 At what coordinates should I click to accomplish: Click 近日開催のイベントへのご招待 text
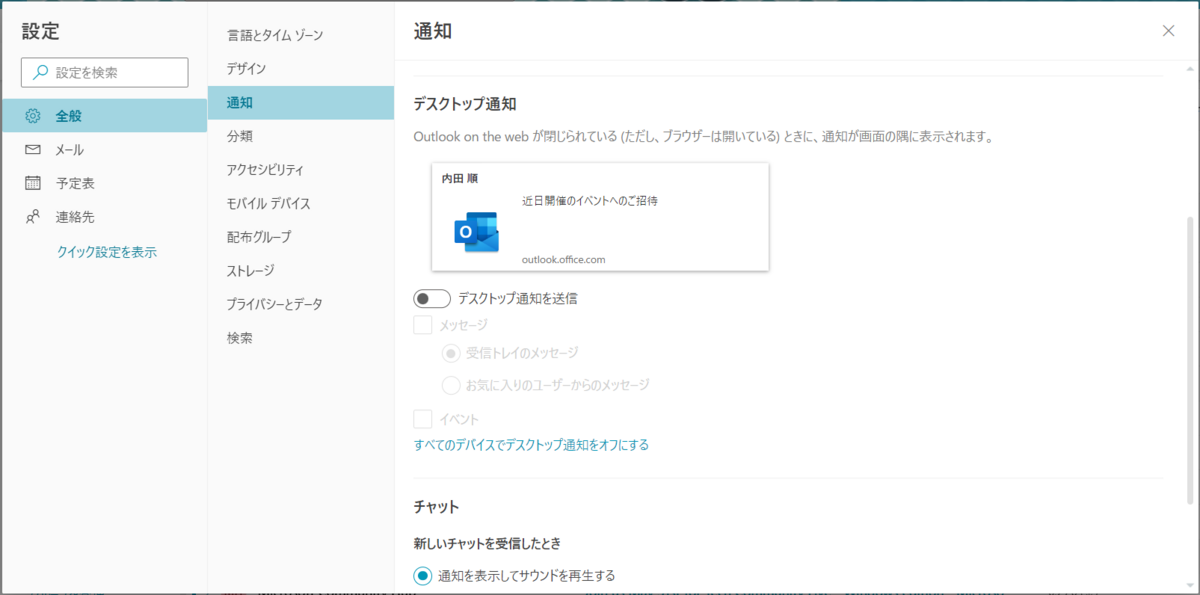(590, 201)
